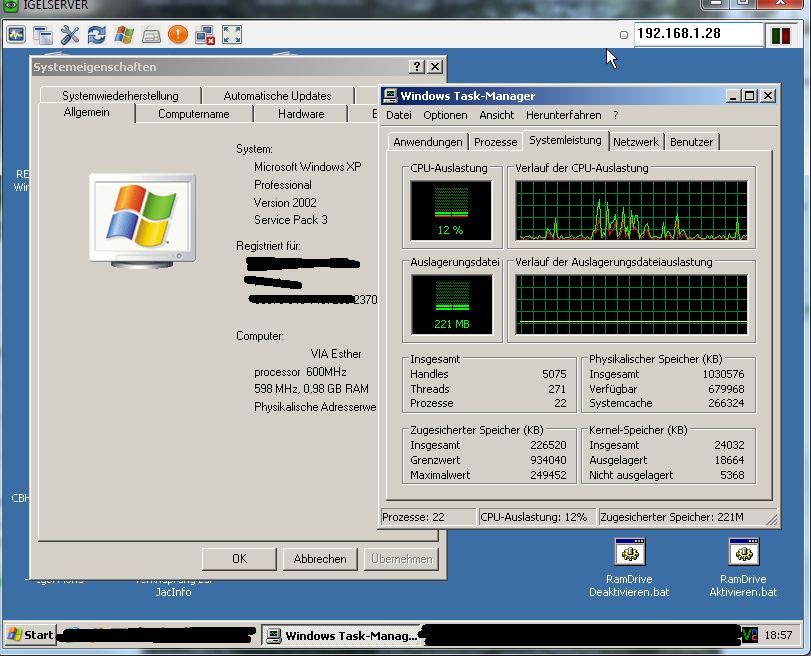Click the Windows Start button
Screen dimensions: 811x656
[30, 635]
